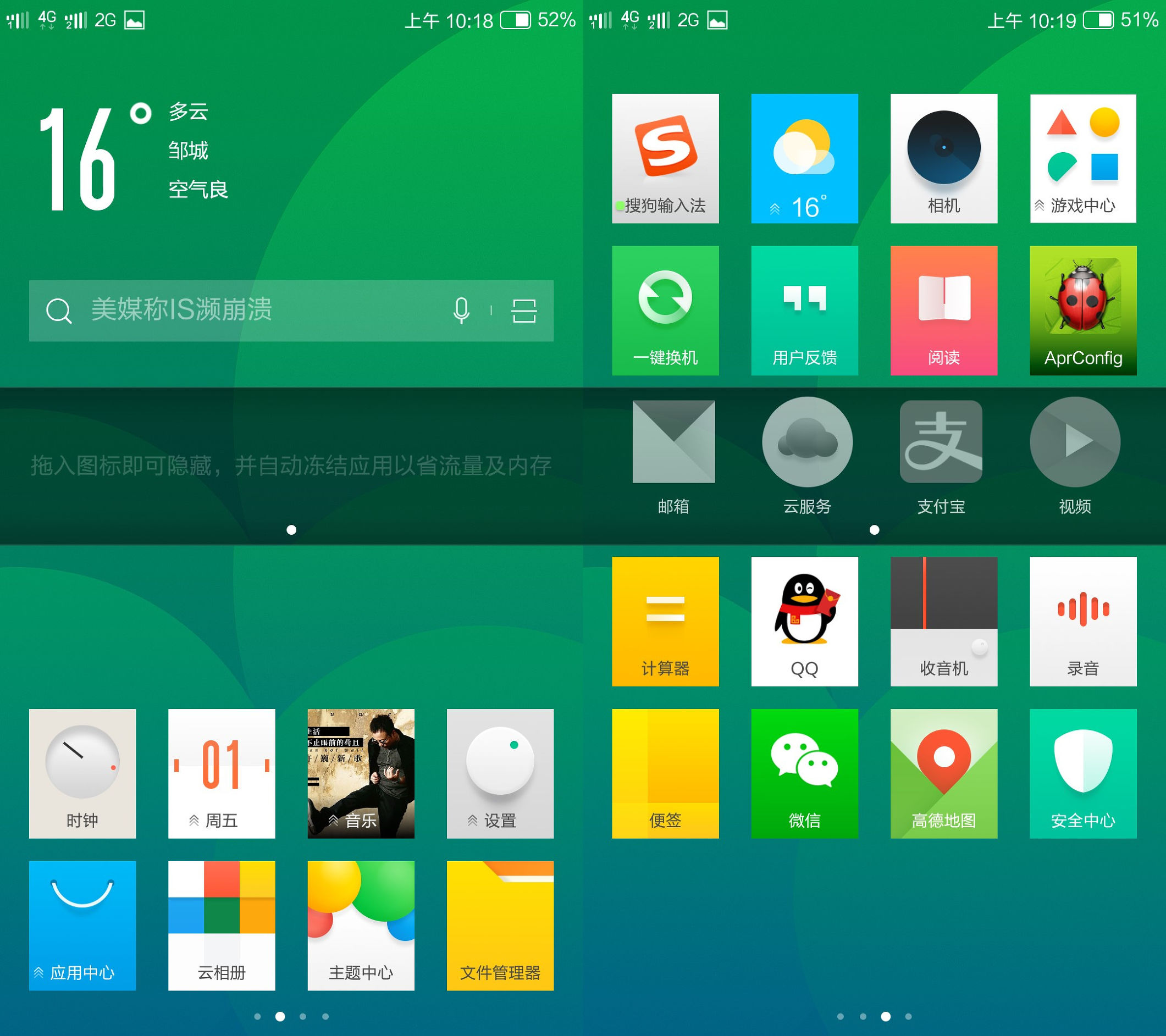Open the QQ penguin app

pos(804,621)
